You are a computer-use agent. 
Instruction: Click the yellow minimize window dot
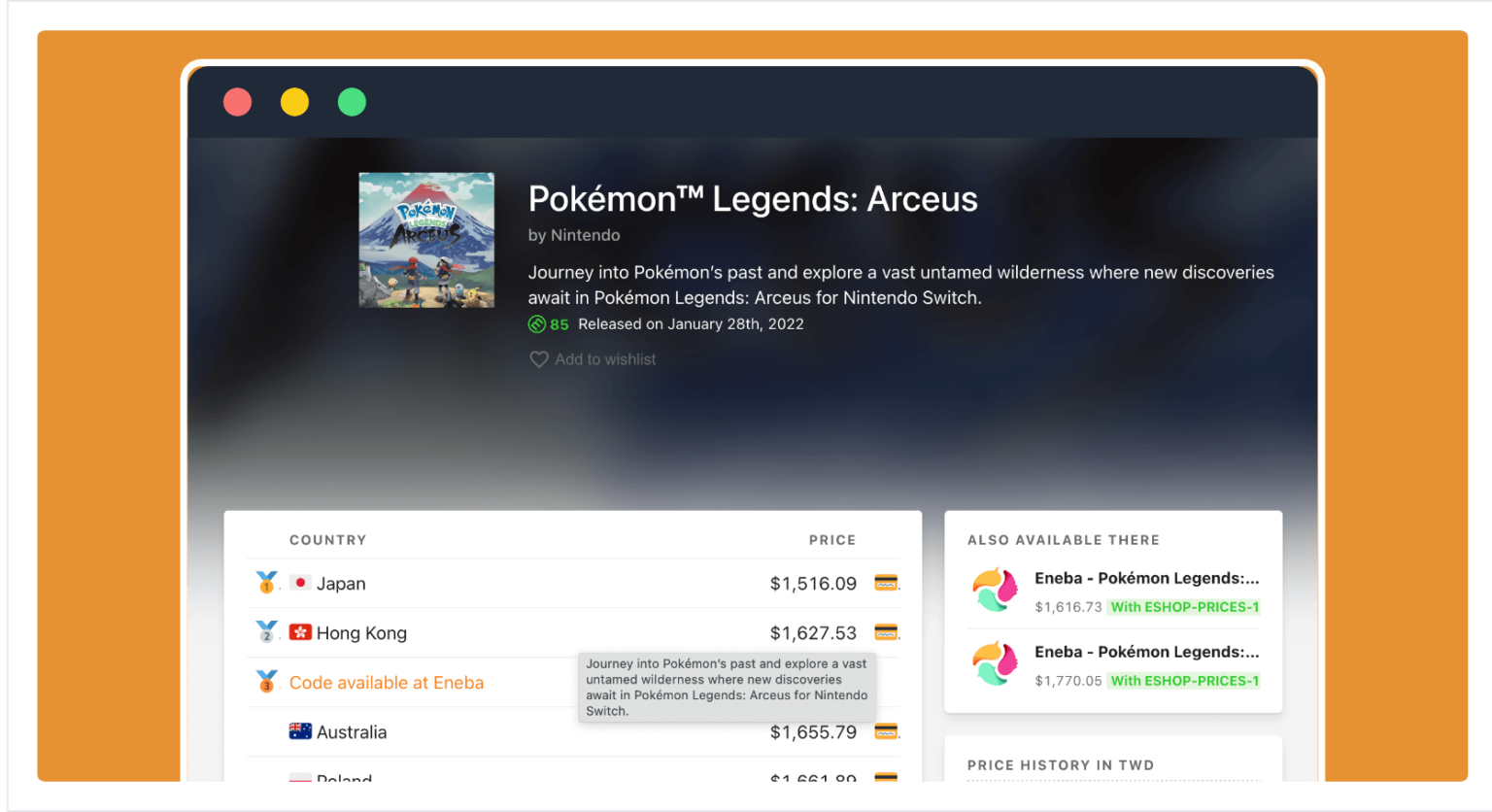pyautogui.click(x=294, y=101)
